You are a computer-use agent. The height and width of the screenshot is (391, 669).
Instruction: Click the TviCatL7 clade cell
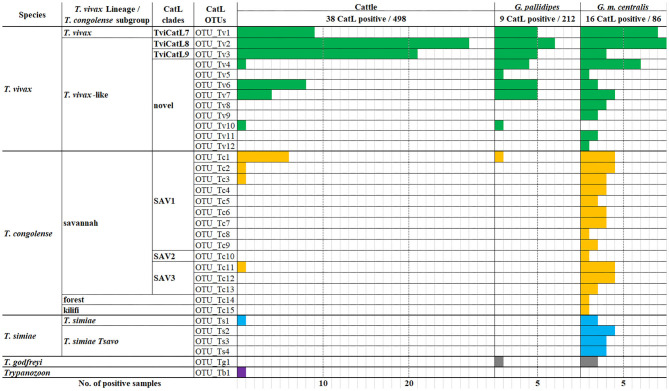[x=172, y=33]
